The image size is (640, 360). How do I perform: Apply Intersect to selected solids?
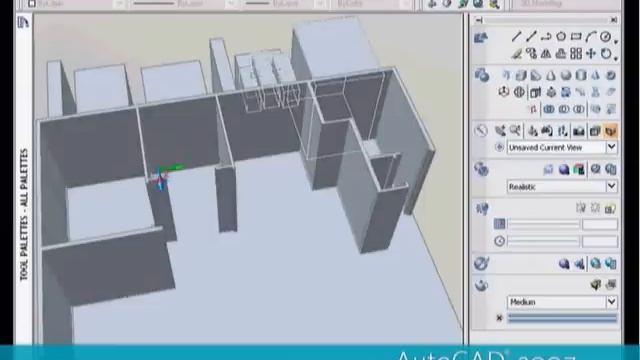click(x=579, y=109)
